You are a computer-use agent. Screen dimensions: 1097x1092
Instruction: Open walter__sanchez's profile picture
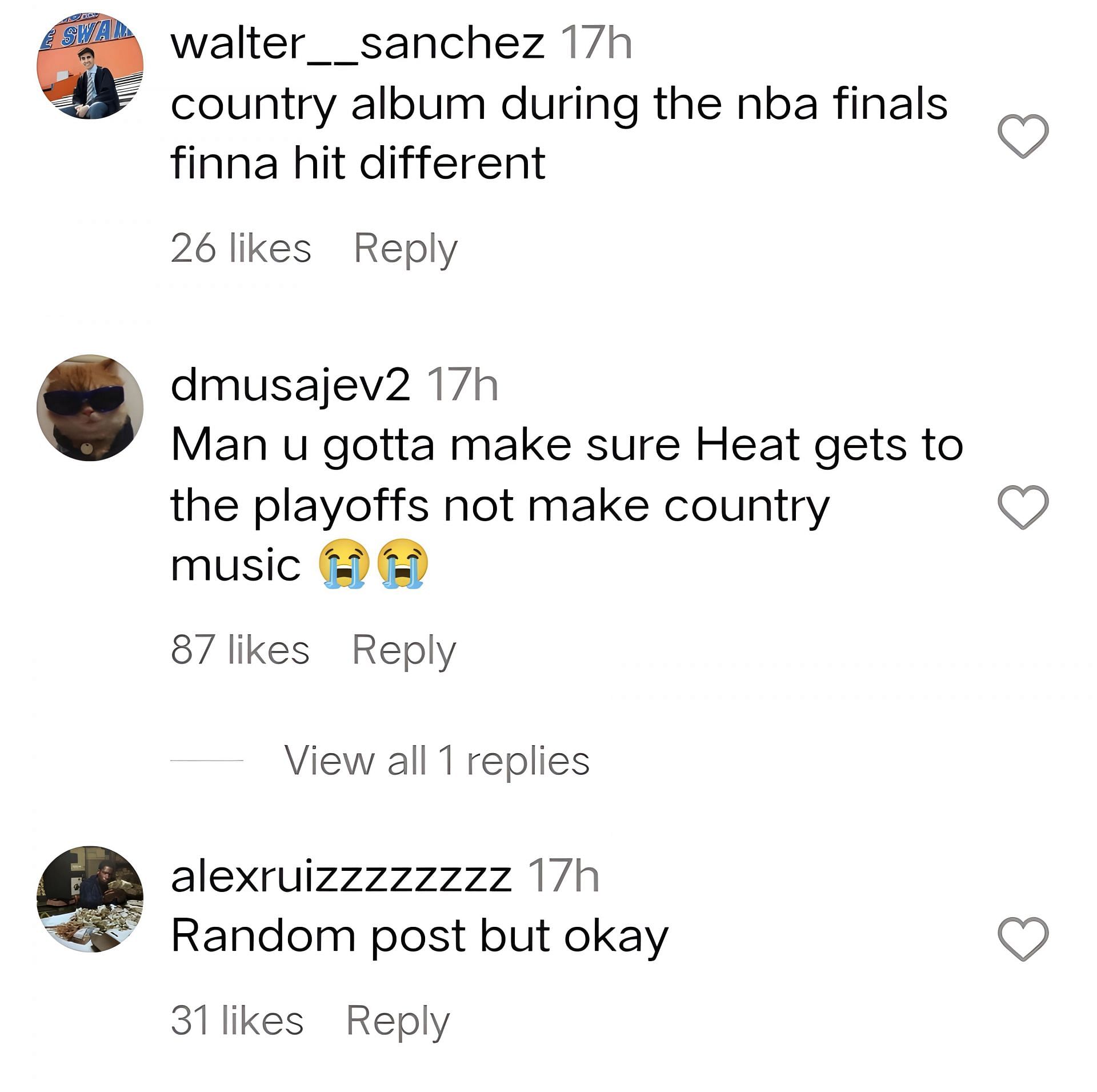(x=90, y=66)
